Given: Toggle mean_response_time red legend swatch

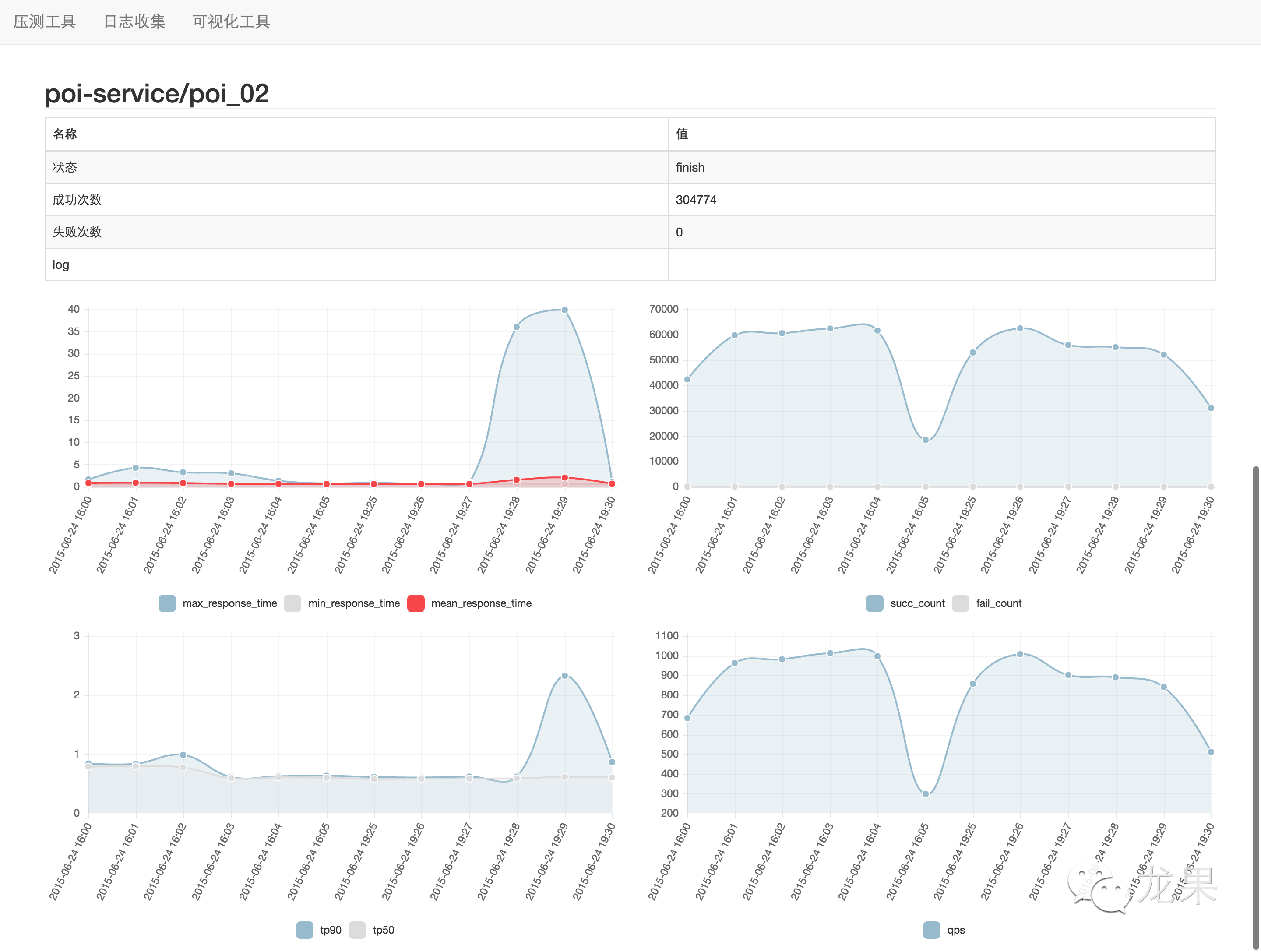Looking at the screenshot, I should pos(416,603).
